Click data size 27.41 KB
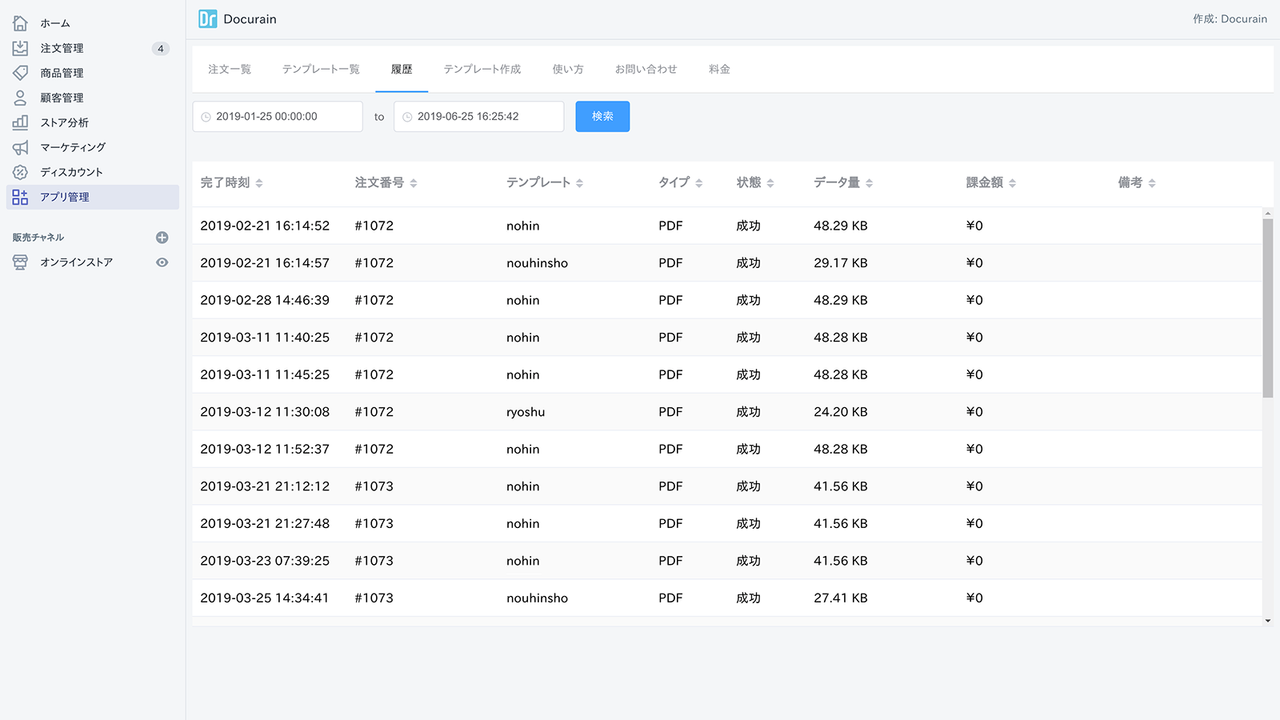 (x=840, y=598)
